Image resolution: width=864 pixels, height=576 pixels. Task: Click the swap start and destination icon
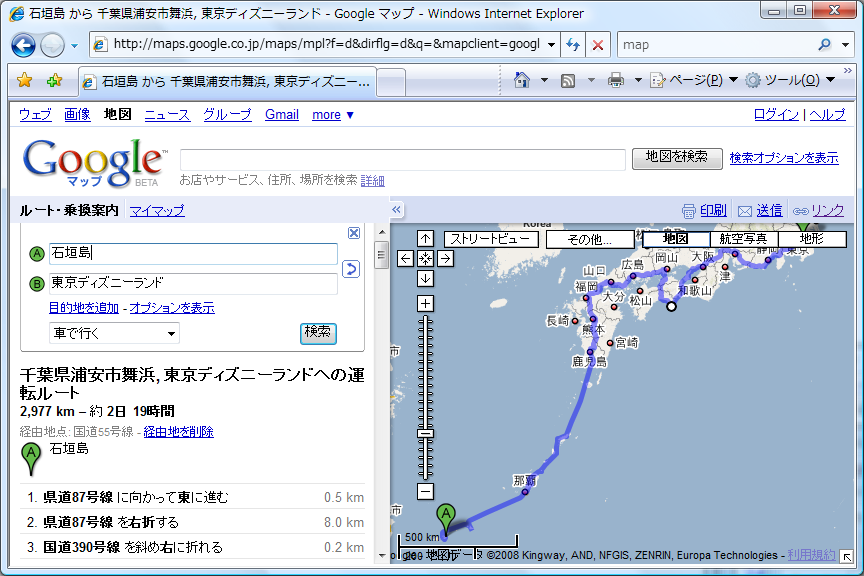[x=350, y=268]
